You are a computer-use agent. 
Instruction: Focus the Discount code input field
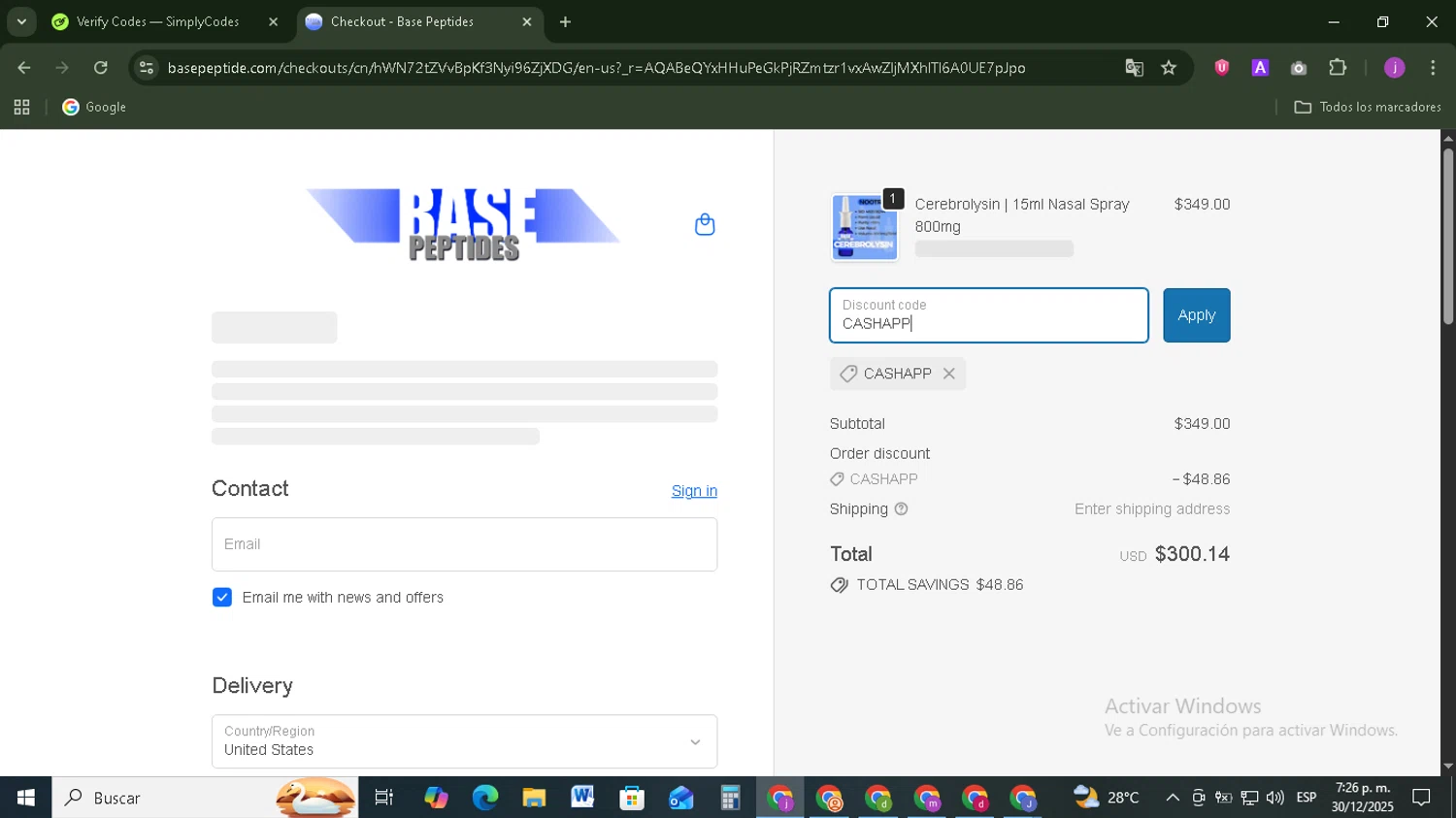pyautogui.click(x=989, y=315)
